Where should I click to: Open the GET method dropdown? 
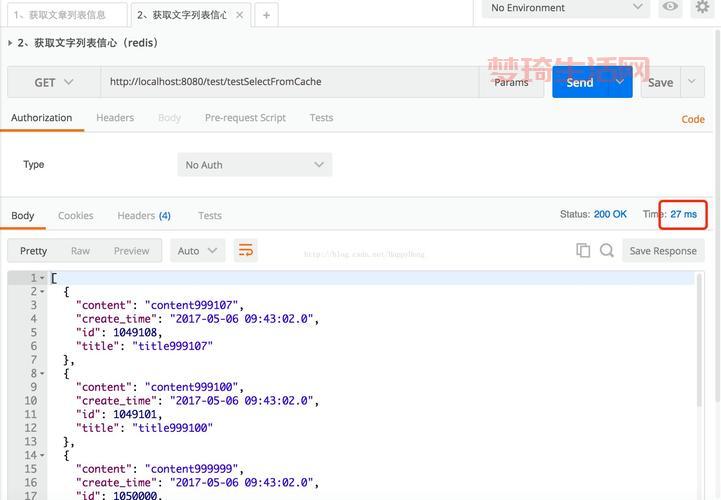coord(54,82)
